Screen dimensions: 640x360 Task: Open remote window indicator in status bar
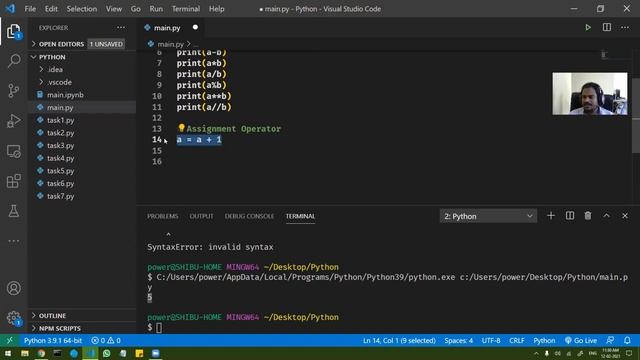[9, 340]
